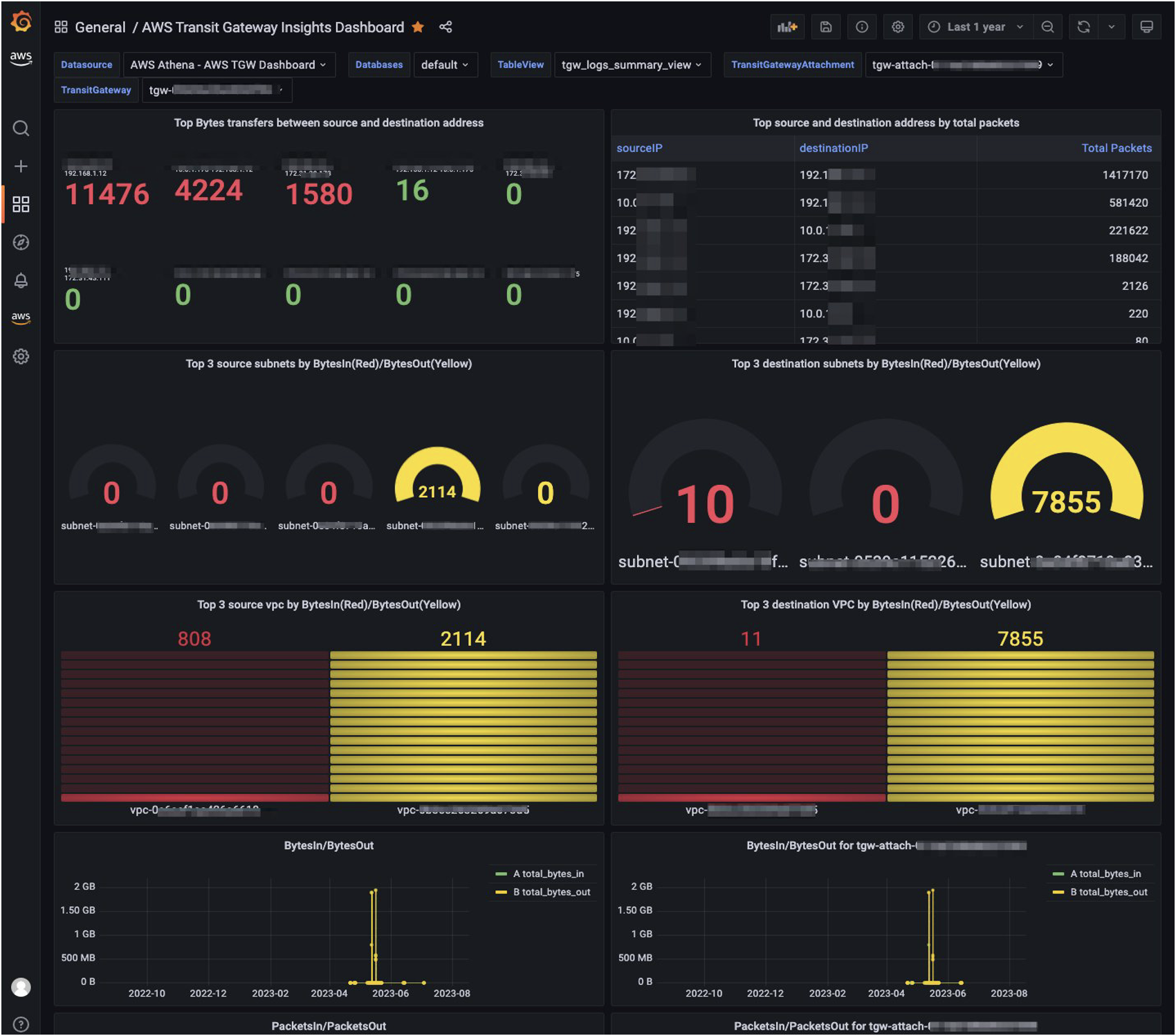Open the Add panel icon in the toolbar
This screenshot has height=1036, width=1176.
787,27
